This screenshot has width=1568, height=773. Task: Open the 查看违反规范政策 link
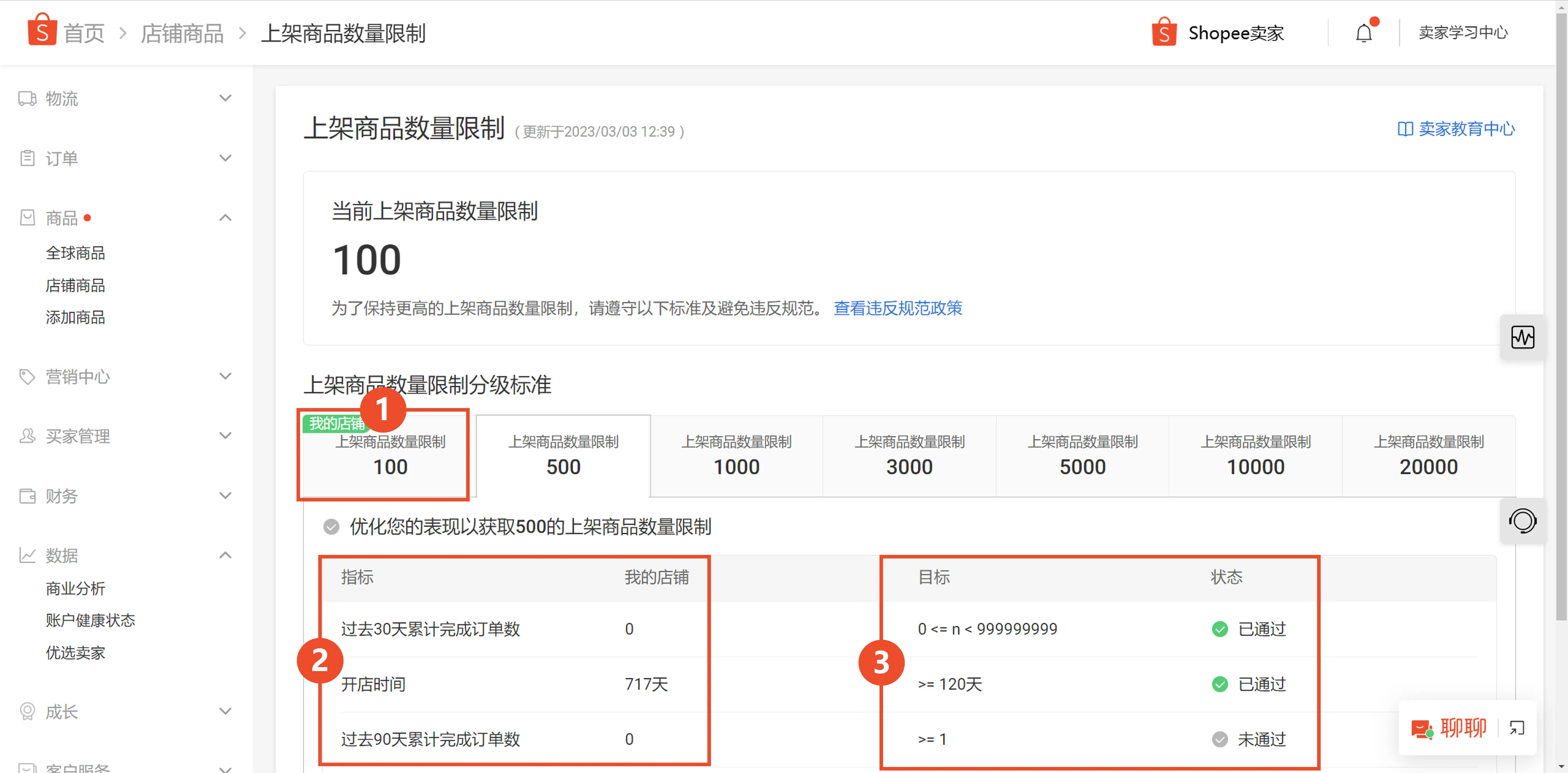pos(897,309)
